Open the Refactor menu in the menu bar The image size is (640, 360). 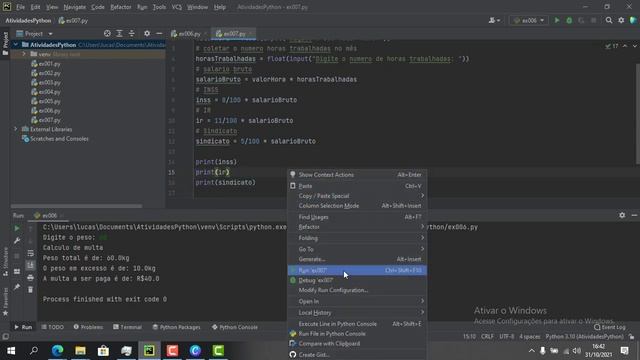pos(121,7)
